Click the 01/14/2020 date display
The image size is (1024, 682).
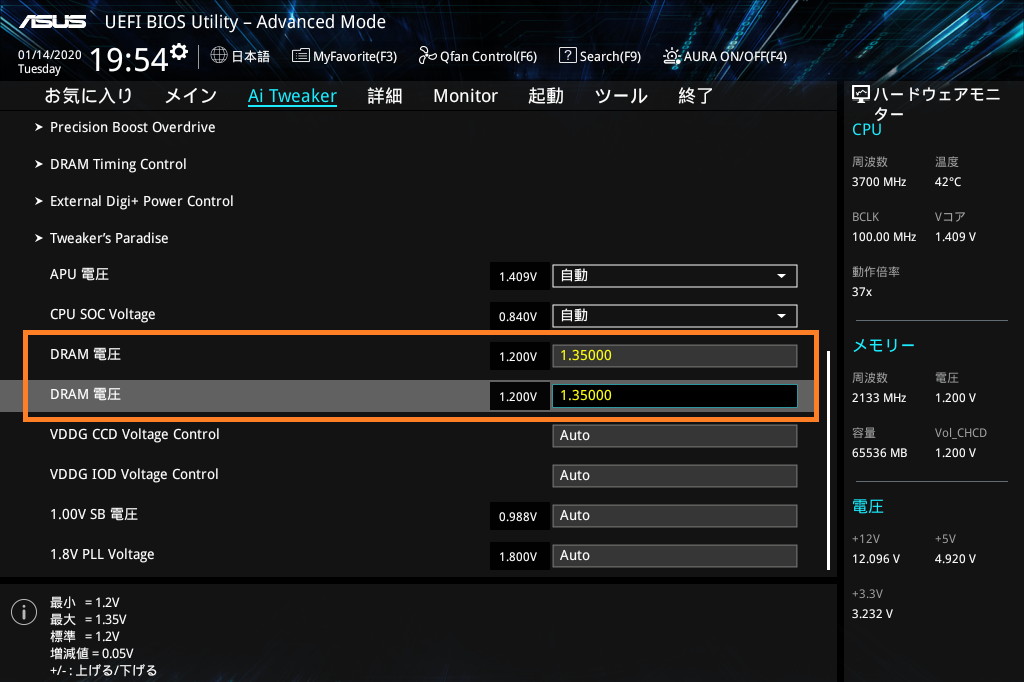tap(50, 55)
